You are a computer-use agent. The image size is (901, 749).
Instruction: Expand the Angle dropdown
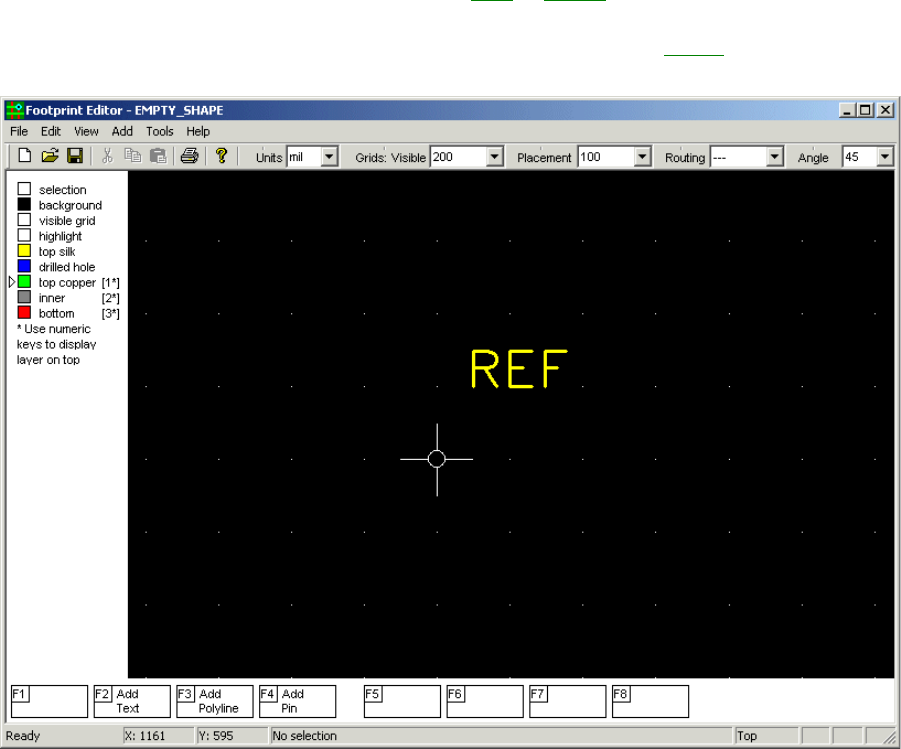pos(884,157)
